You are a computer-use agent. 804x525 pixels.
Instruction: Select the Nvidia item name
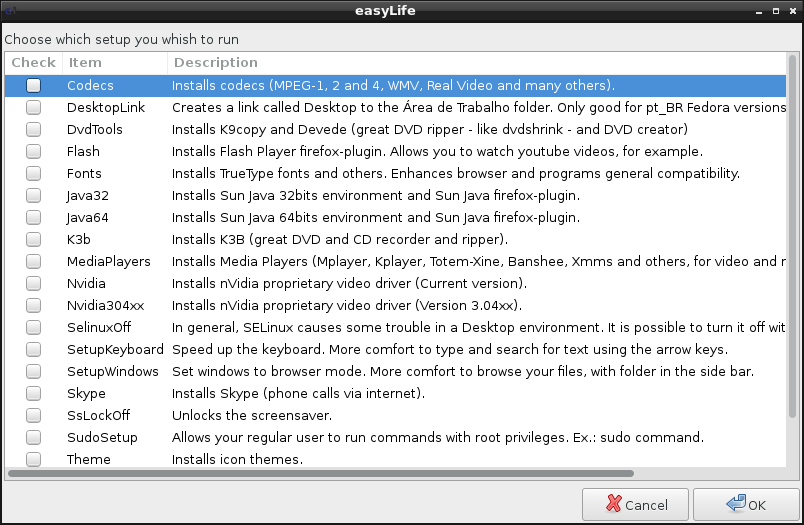pyautogui.click(x=86, y=284)
